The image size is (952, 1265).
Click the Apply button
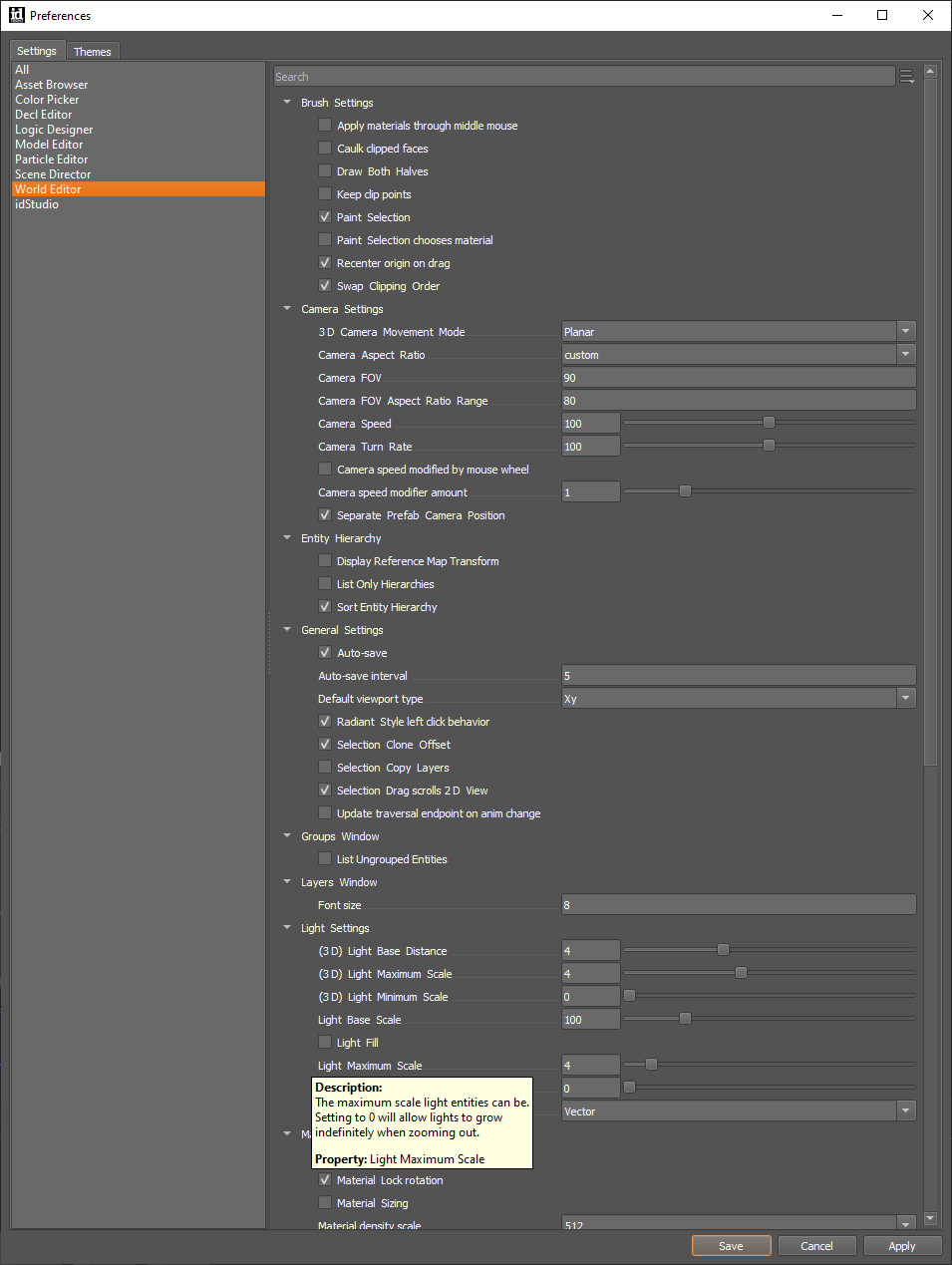click(902, 1246)
